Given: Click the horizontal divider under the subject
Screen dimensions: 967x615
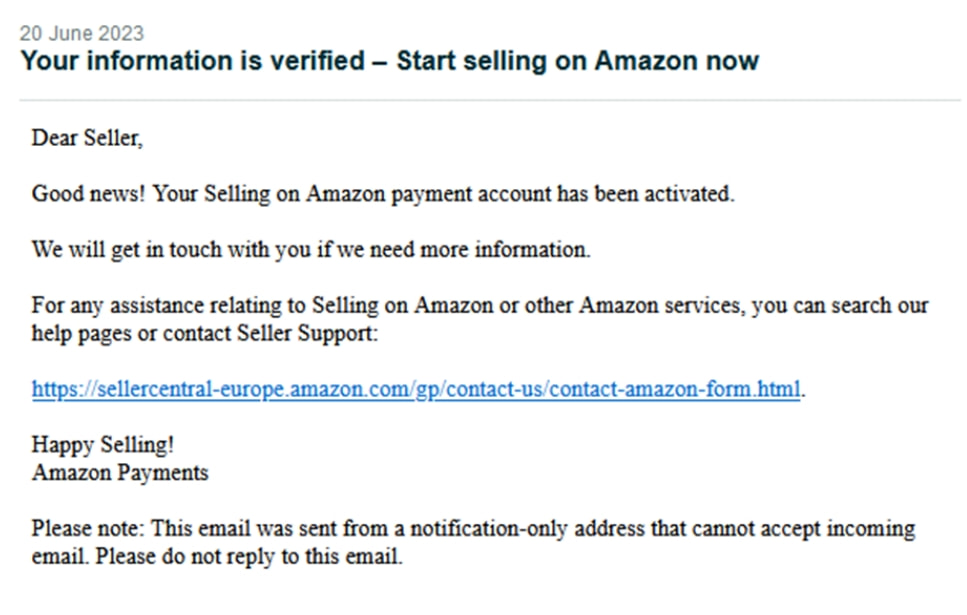Looking at the screenshot, I should click(x=489, y=100).
